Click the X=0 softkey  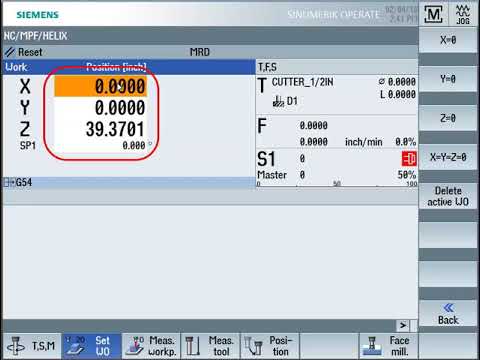pyautogui.click(x=448, y=40)
